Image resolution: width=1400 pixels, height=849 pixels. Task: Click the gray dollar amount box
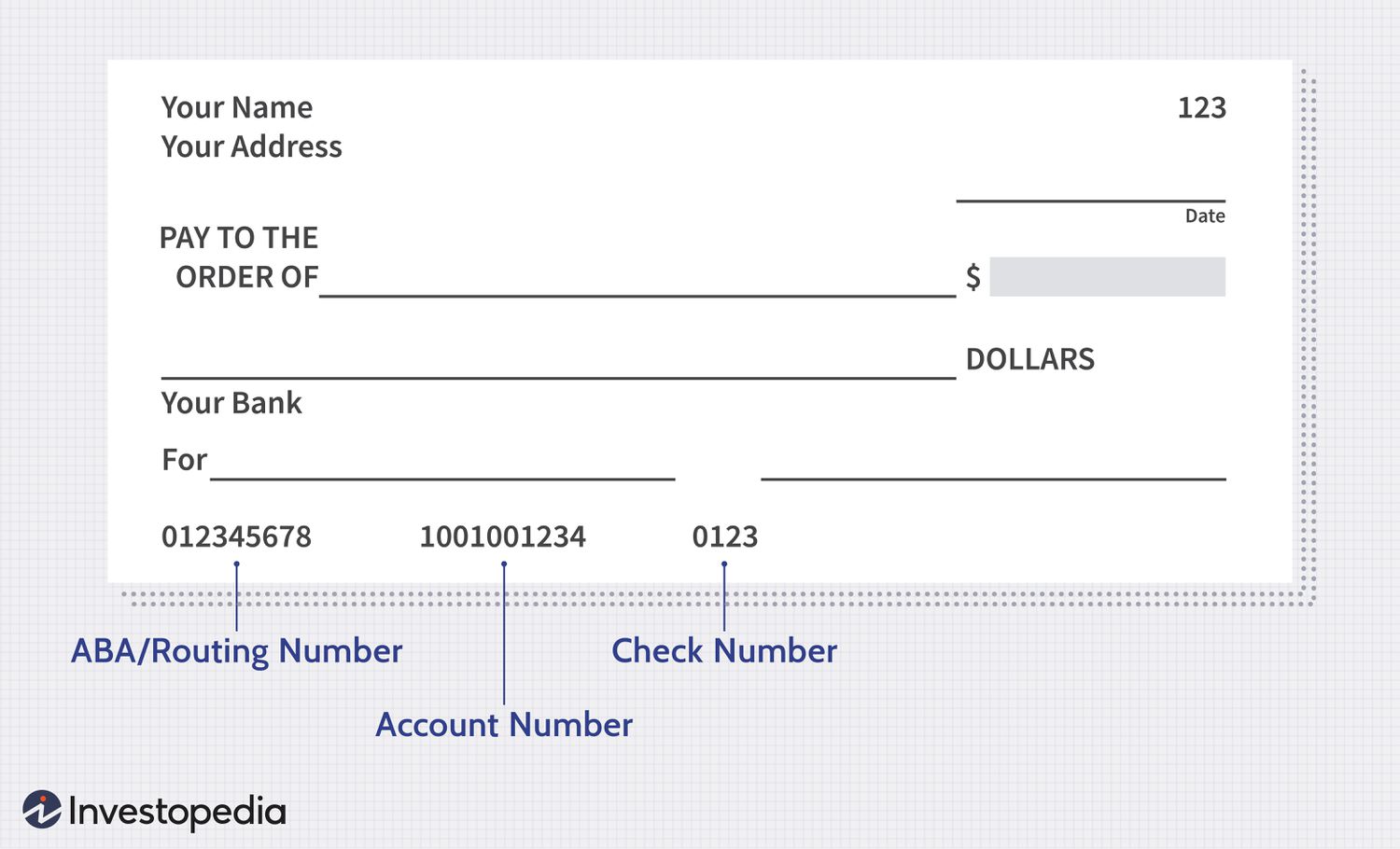(x=1107, y=277)
